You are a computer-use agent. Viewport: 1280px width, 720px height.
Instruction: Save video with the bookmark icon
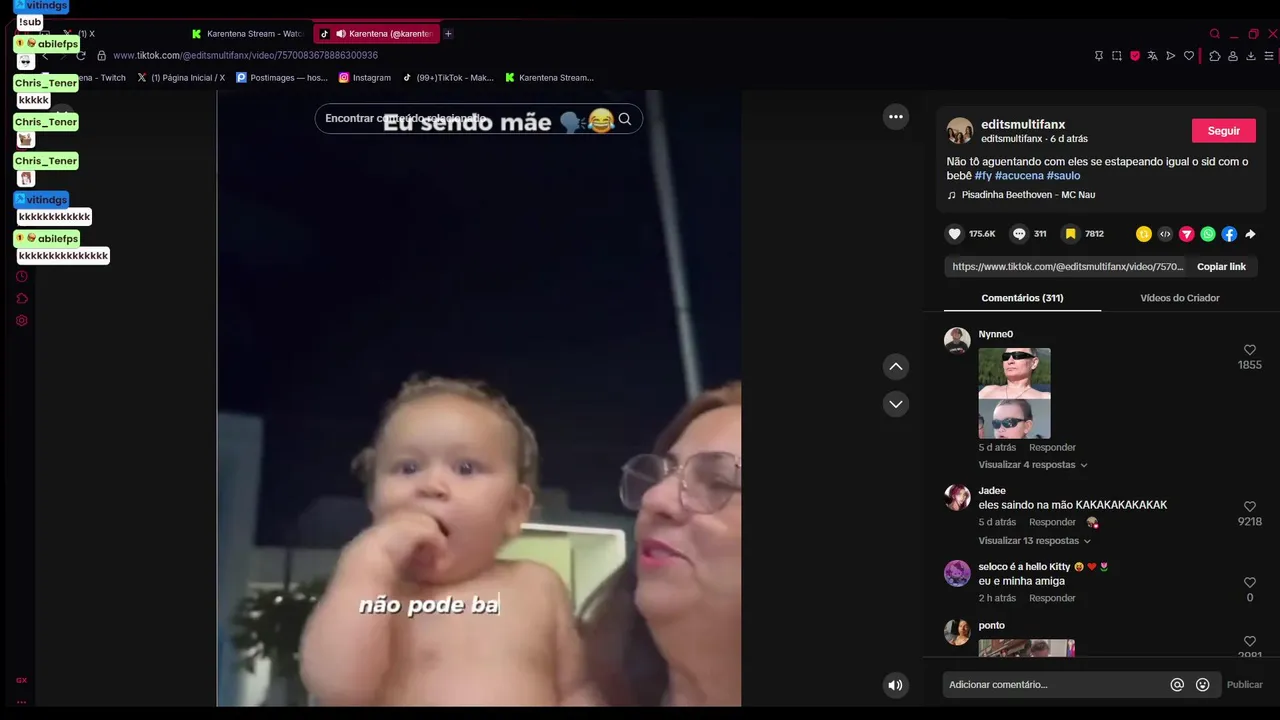[x=1070, y=234]
